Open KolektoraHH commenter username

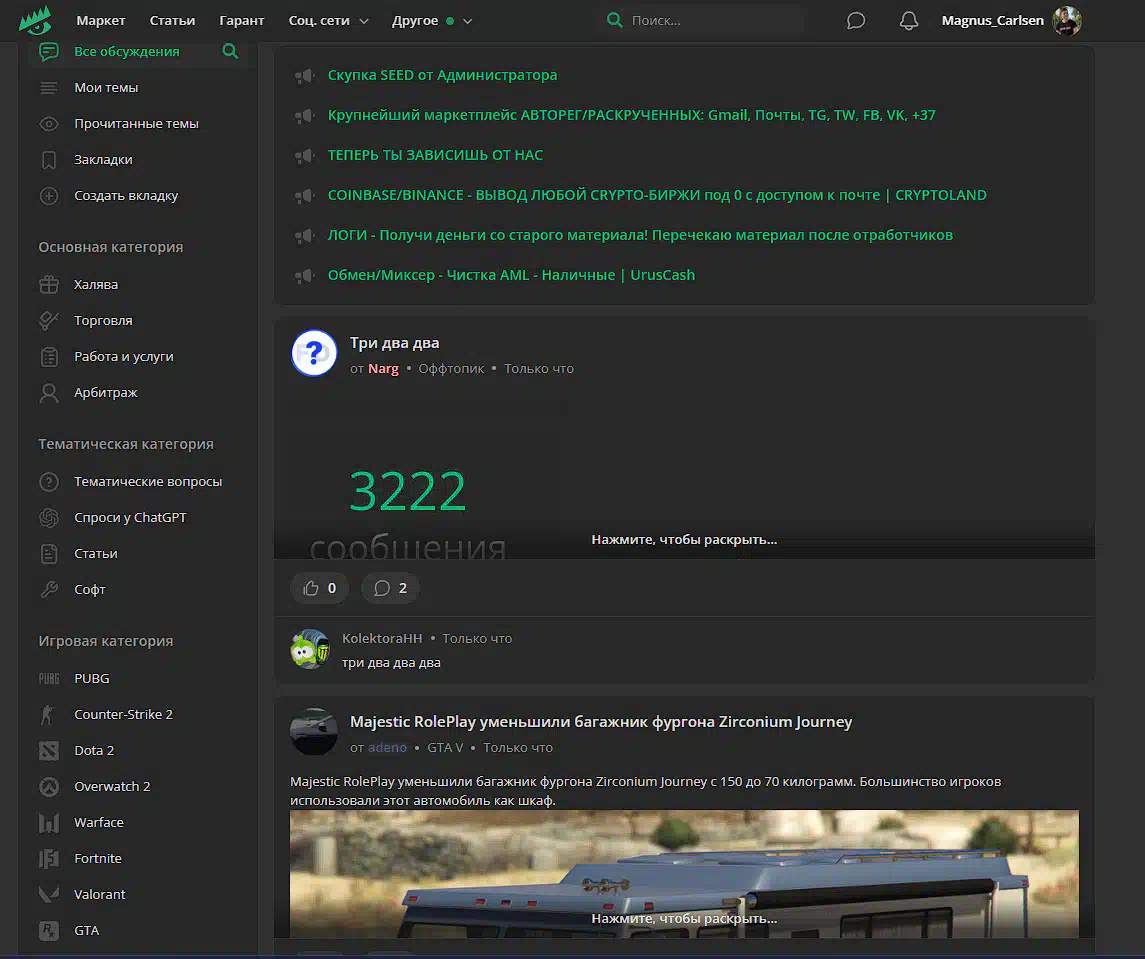click(x=382, y=638)
